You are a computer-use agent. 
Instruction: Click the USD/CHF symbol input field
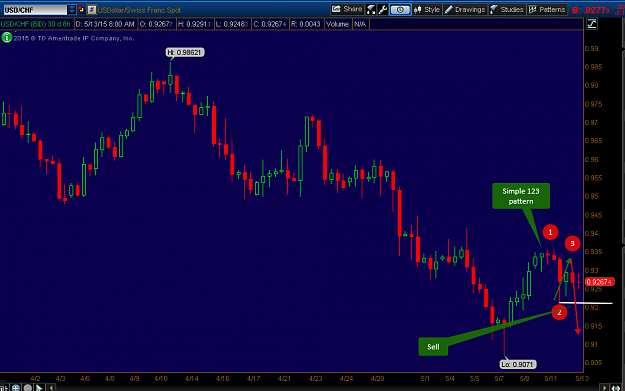35,10
